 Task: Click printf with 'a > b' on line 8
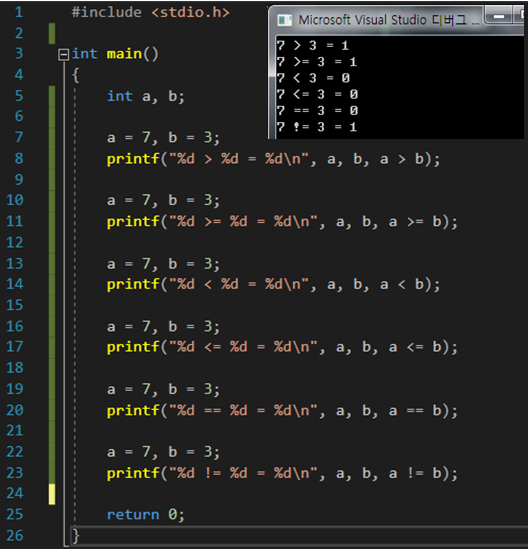(x=273, y=159)
